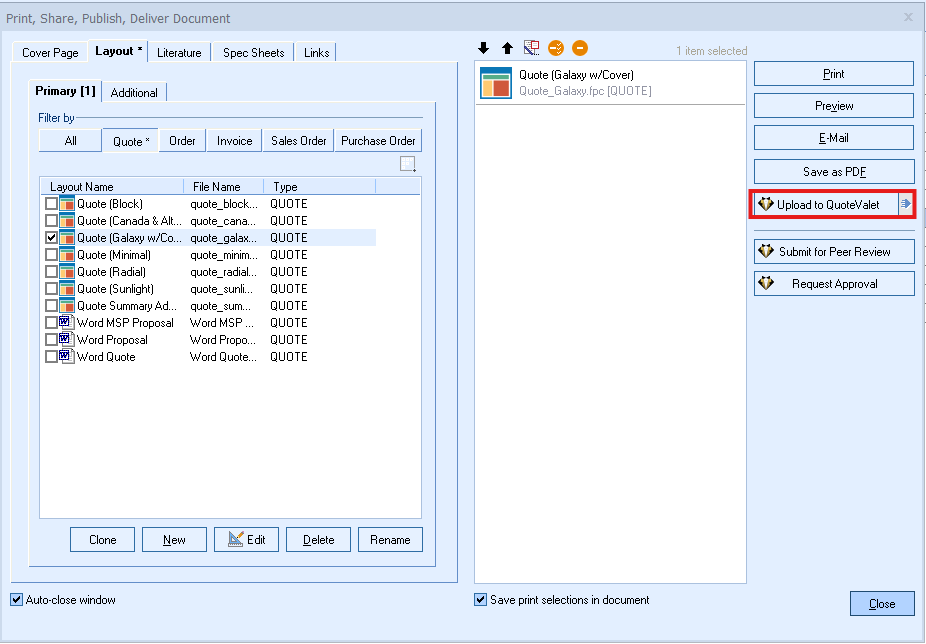Click the move up arrow icon
This screenshot has height=644, width=926.
pos(507,48)
